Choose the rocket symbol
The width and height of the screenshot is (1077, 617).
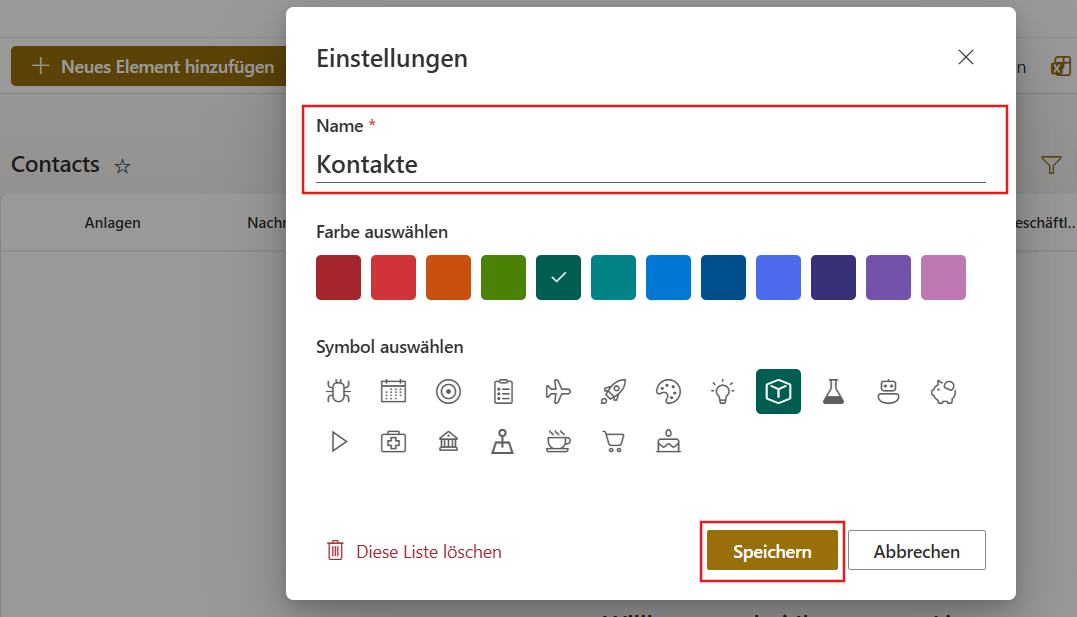tap(613, 392)
